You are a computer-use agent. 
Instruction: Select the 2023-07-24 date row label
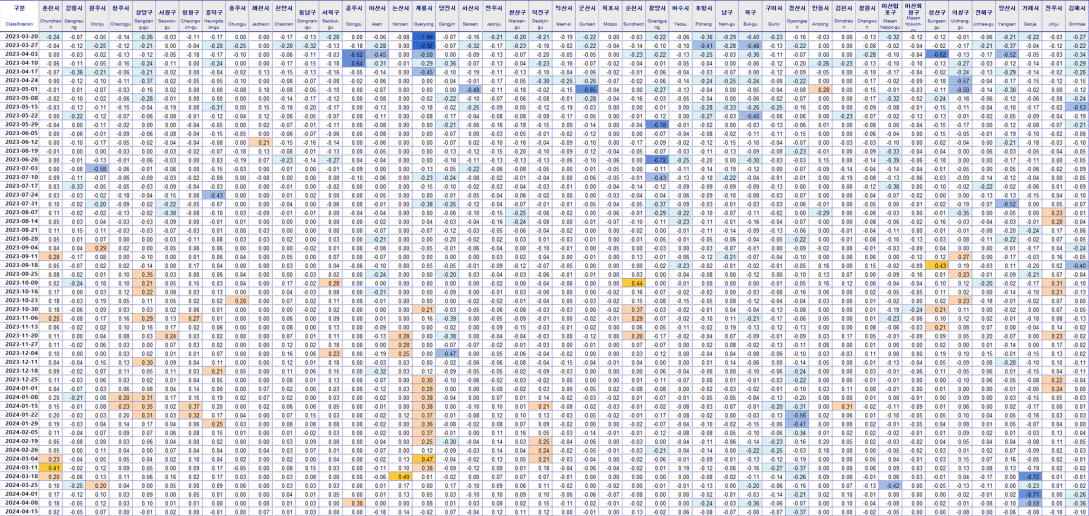coord(19,194)
